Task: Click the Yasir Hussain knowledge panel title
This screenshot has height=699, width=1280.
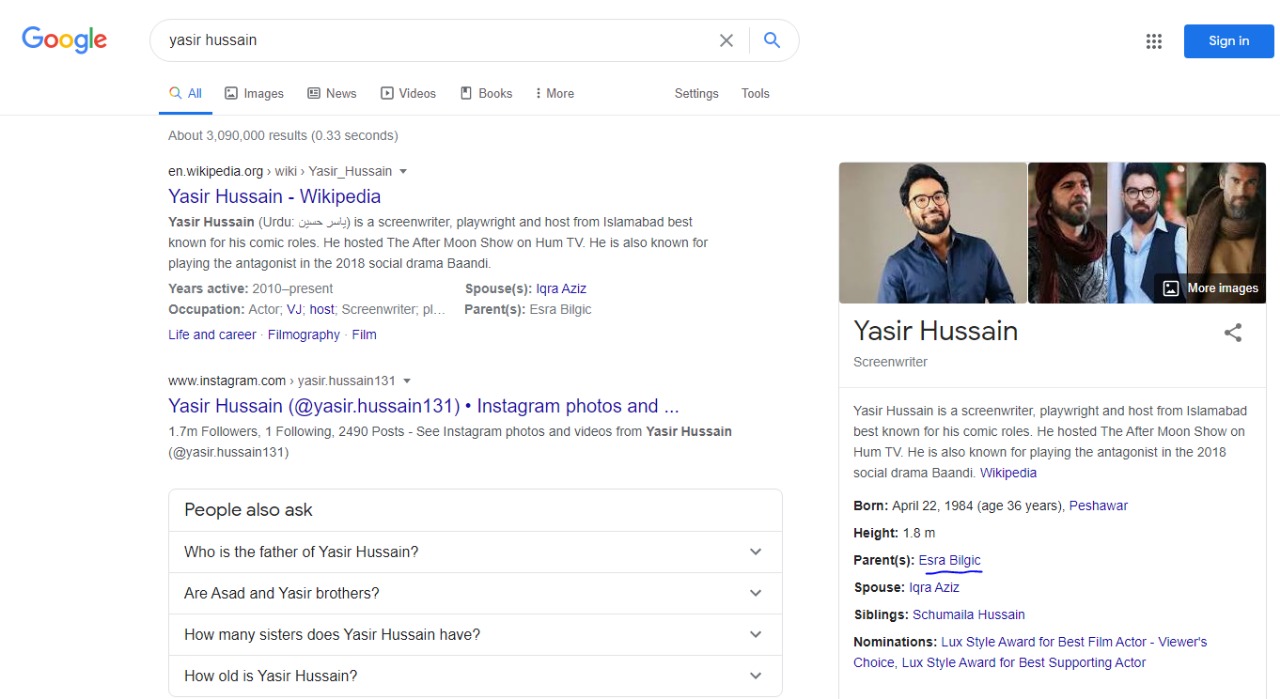Action: [x=936, y=331]
